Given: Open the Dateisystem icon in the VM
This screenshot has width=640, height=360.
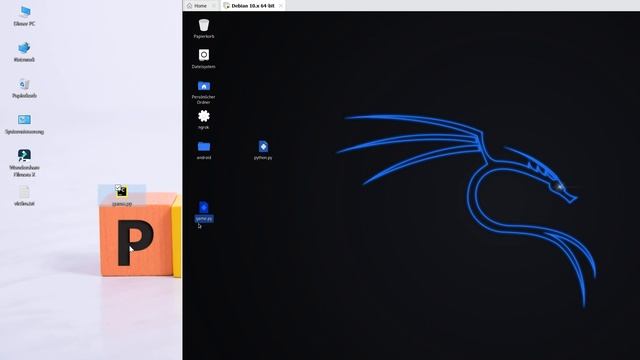Looking at the screenshot, I should (204, 59).
